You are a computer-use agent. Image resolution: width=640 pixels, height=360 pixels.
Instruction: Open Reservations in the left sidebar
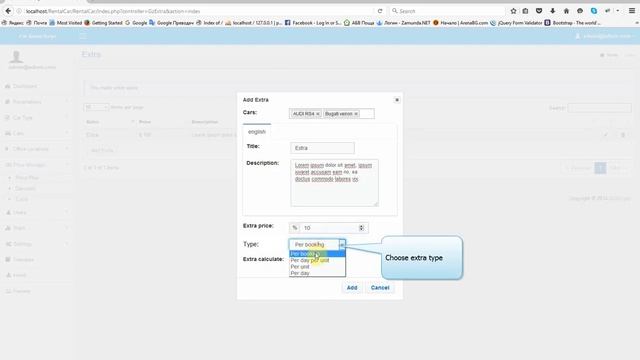pos(27,102)
